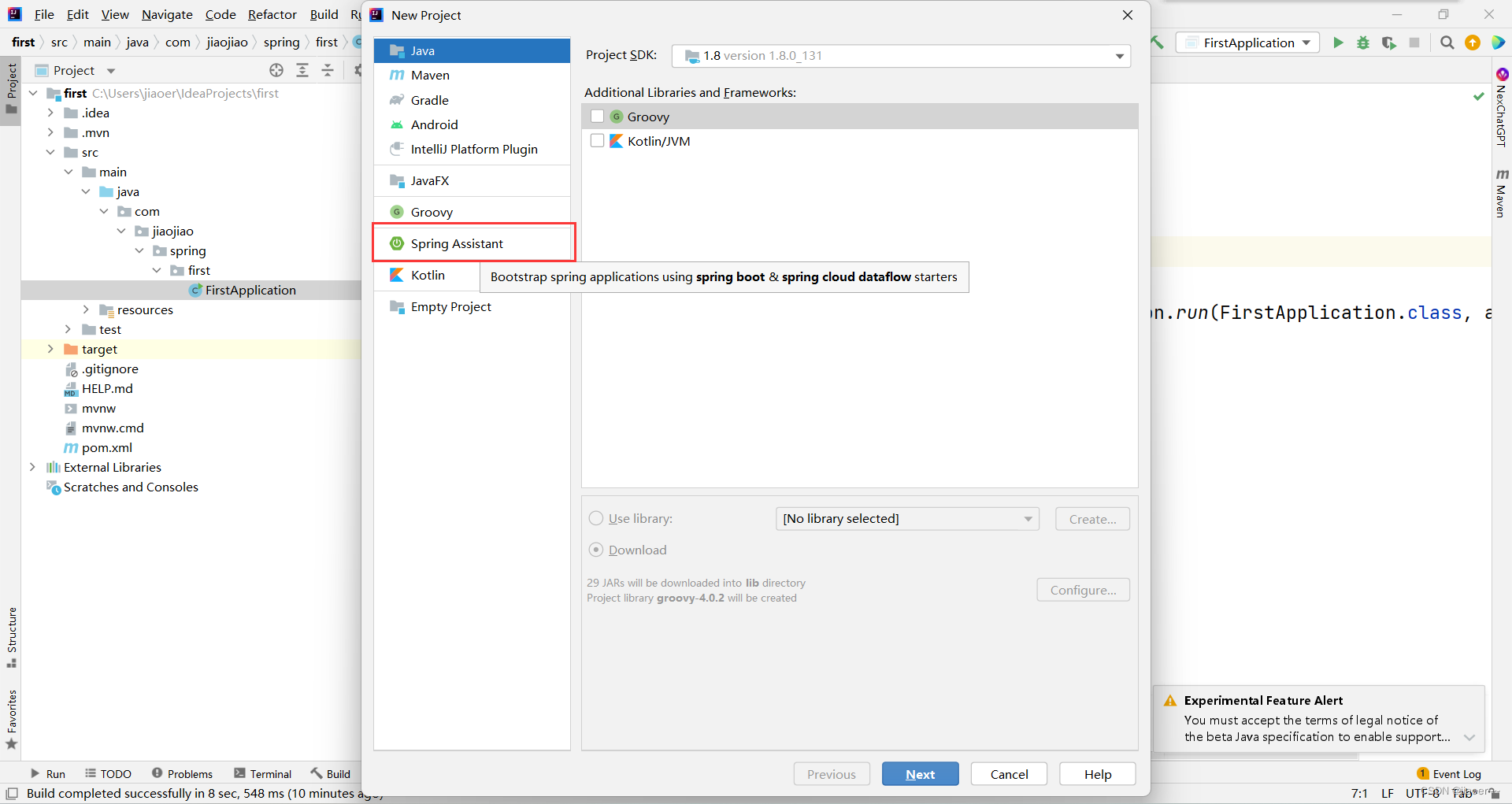Image resolution: width=1512 pixels, height=804 pixels.
Task: Select Groovy project type in list
Action: pos(472,212)
